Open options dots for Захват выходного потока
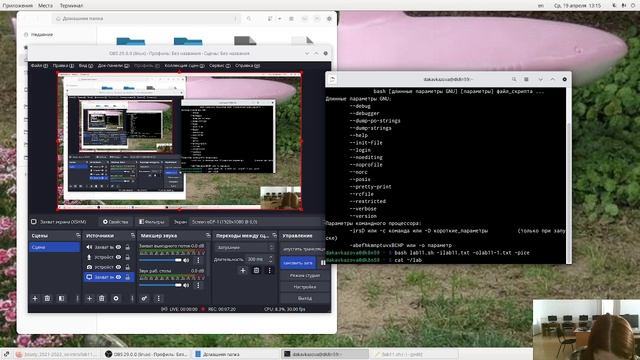Image resolution: width=640 pixels, height=360 pixels. click(198, 260)
